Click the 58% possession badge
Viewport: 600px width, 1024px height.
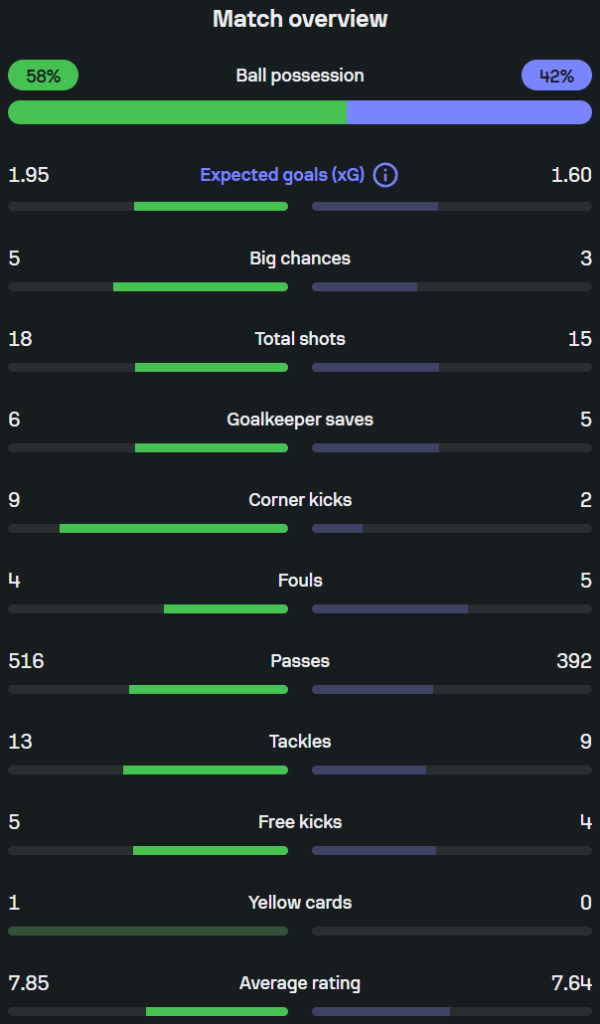[43, 76]
